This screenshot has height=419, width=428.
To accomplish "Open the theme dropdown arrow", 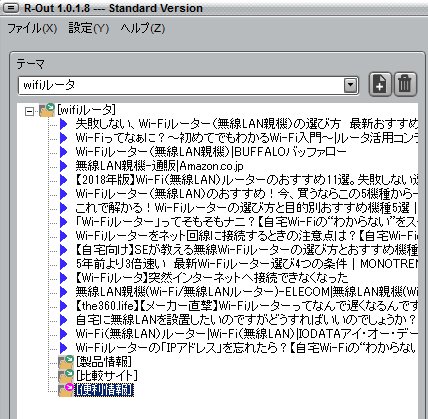I will (x=350, y=85).
